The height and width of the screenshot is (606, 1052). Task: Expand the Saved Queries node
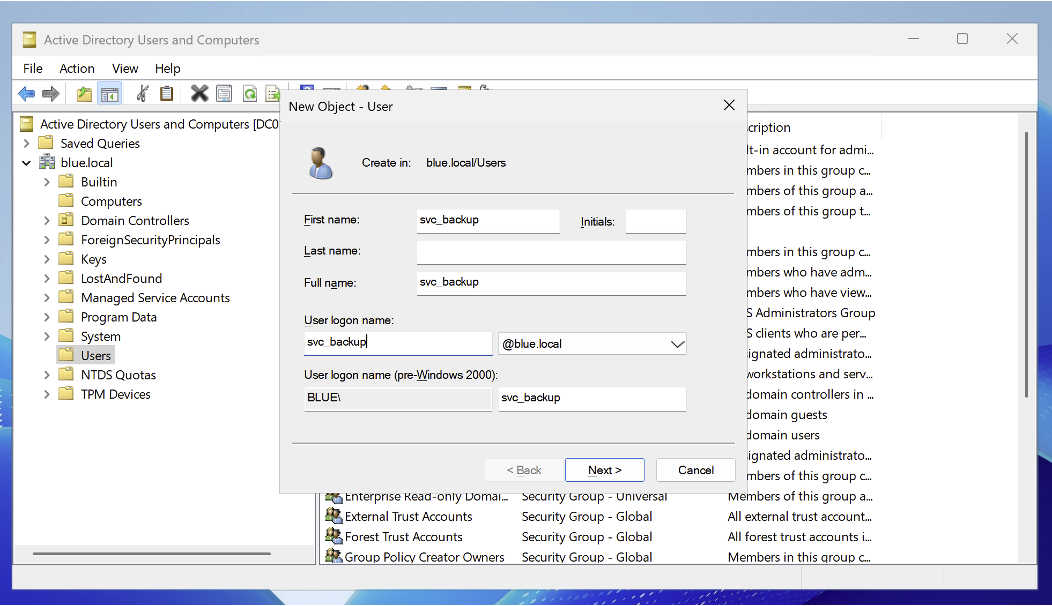point(27,143)
